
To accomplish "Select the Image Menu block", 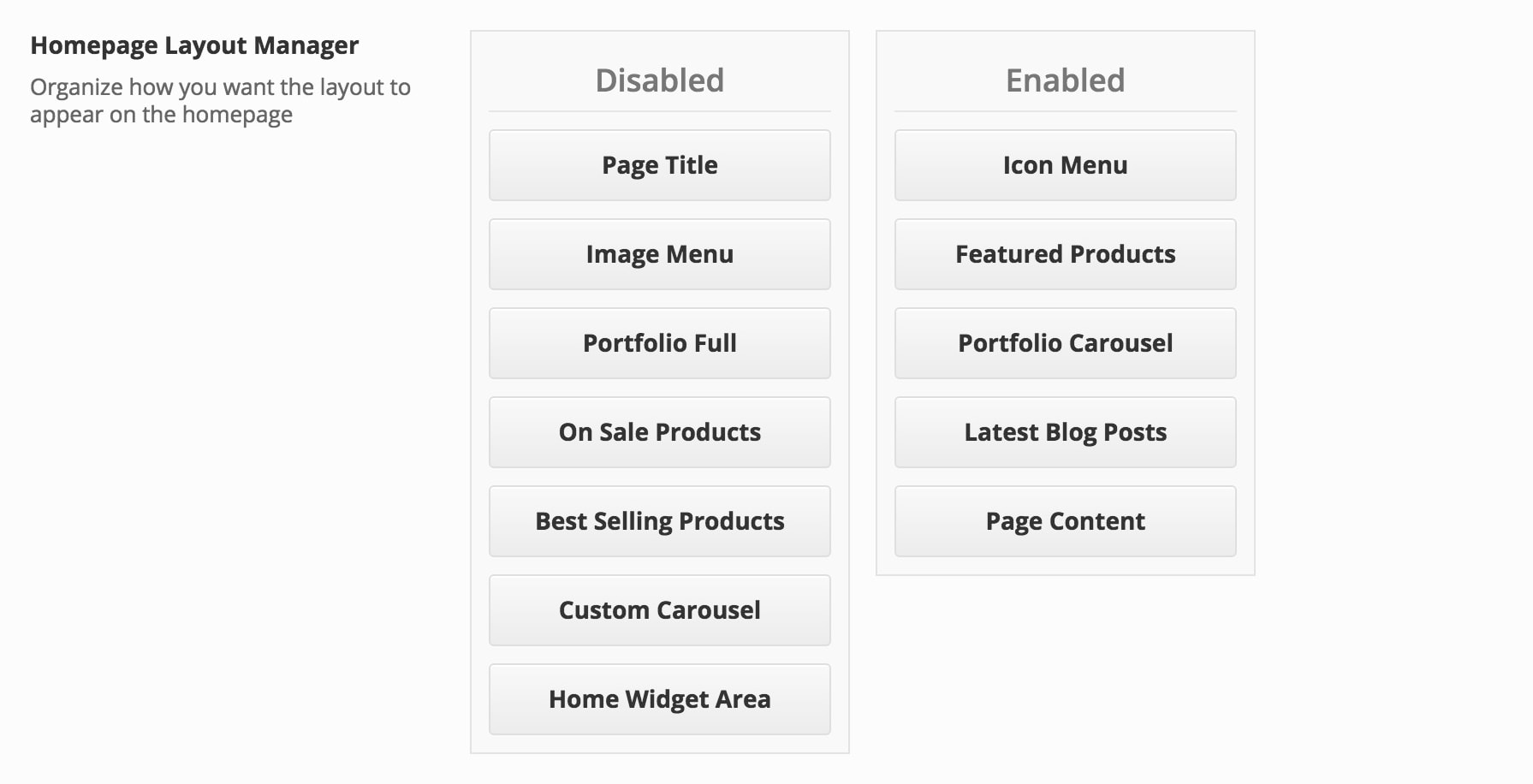I will coord(659,254).
